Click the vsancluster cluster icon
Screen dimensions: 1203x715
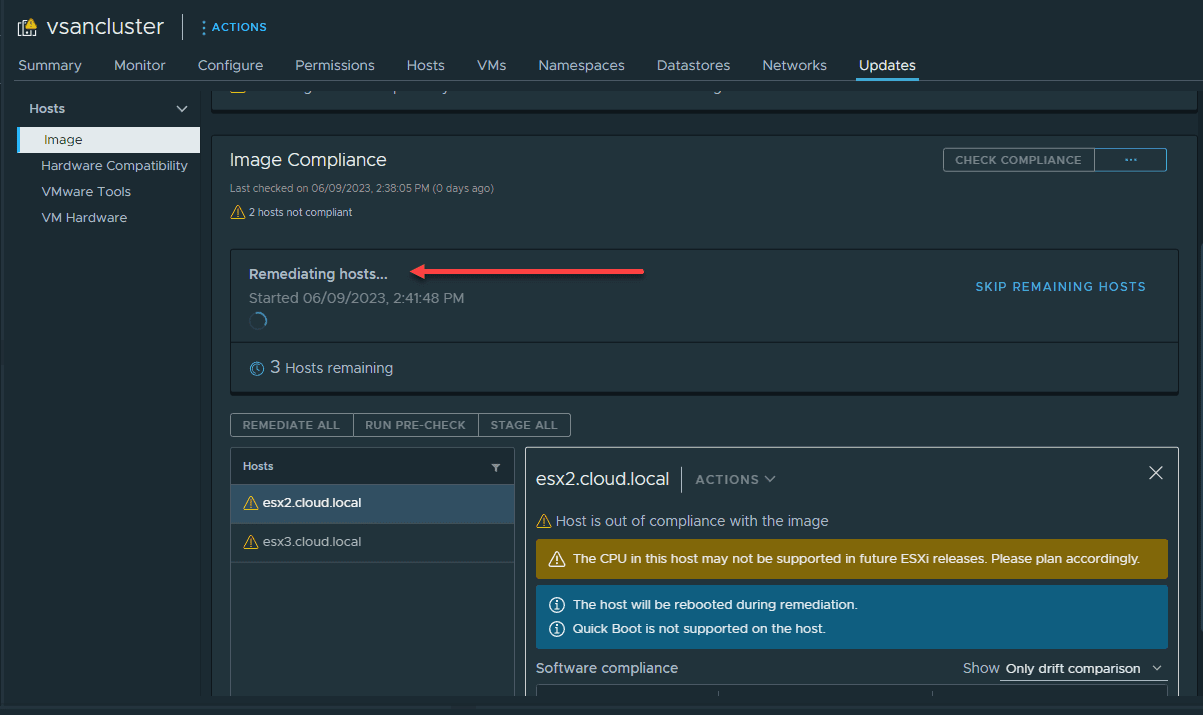pos(27,27)
